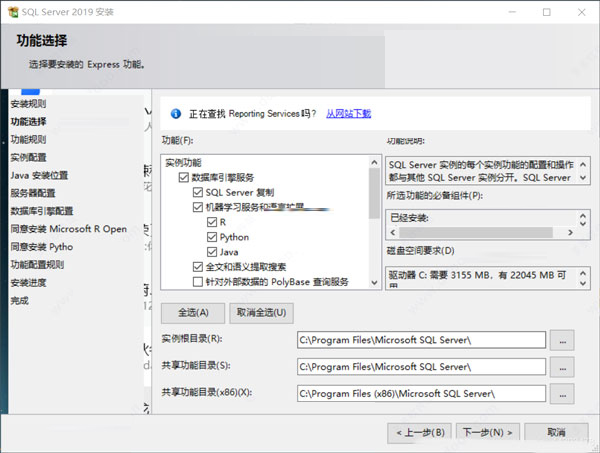Select the 完成 step
600x453 pixels.
(x=20, y=300)
